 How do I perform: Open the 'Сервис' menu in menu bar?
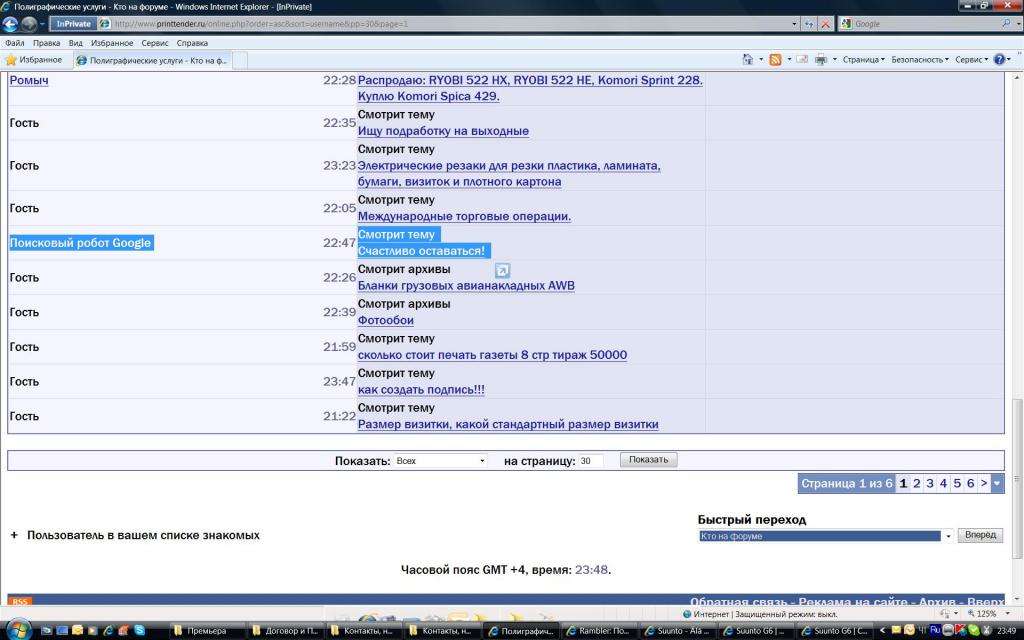click(154, 43)
